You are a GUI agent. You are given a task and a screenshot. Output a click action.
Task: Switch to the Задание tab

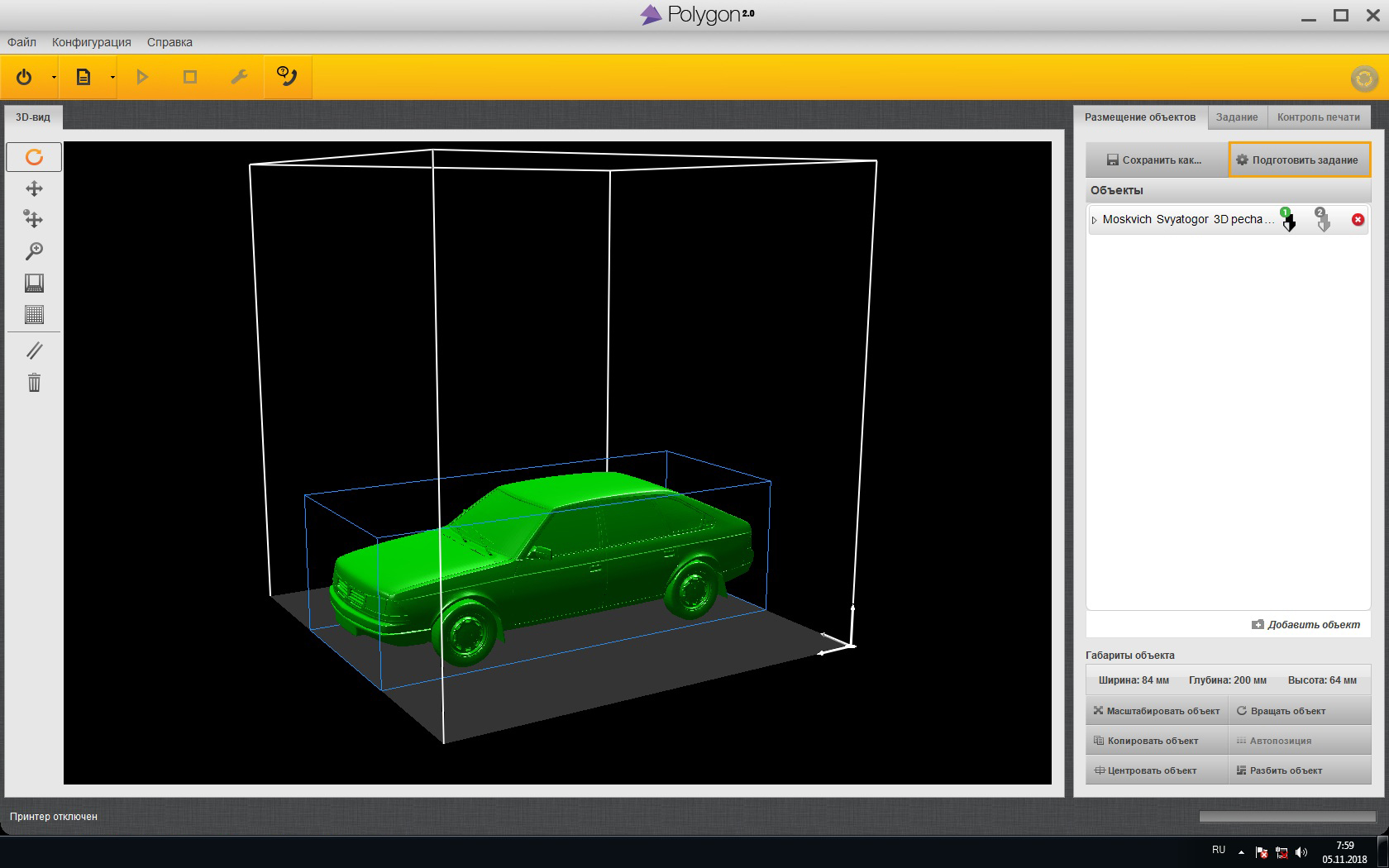click(x=1237, y=117)
